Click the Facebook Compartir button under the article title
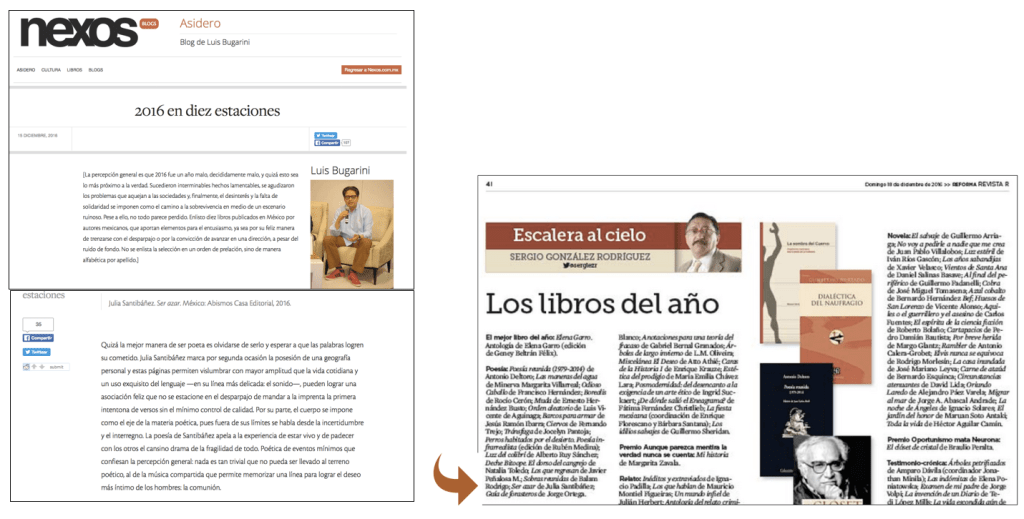The width and height of the screenshot is (1024, 519). (x=327, y=143)
